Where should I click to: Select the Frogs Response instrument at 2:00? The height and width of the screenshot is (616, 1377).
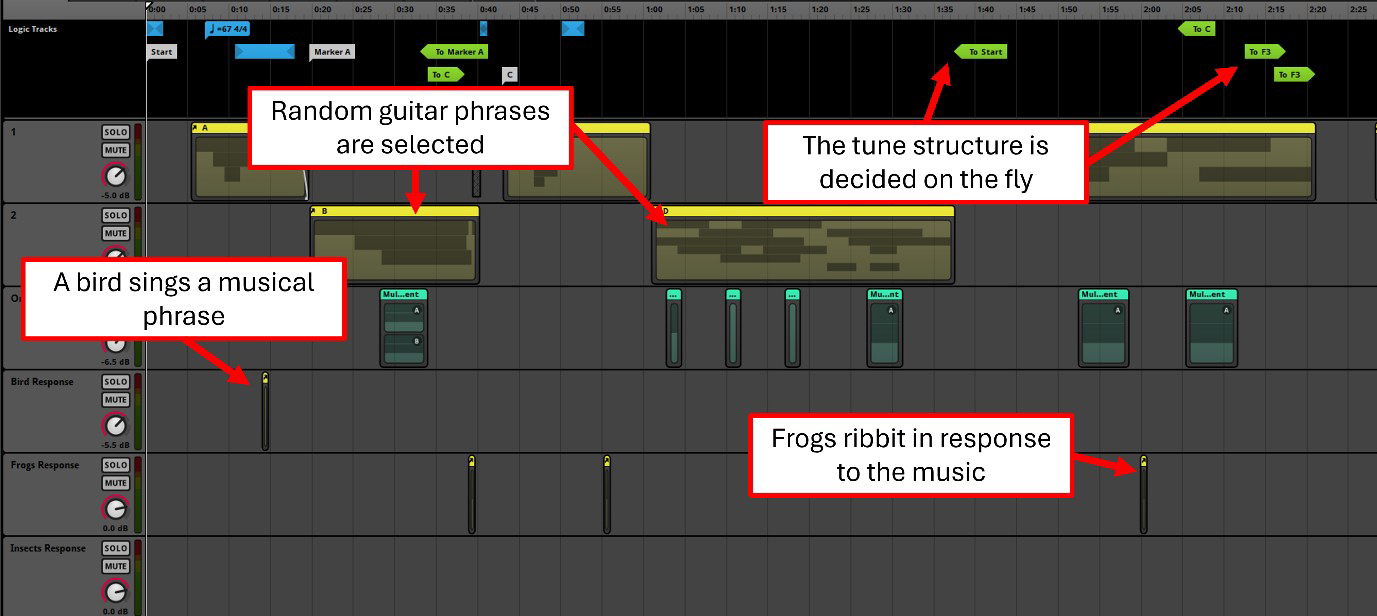tap(1144, 495)
